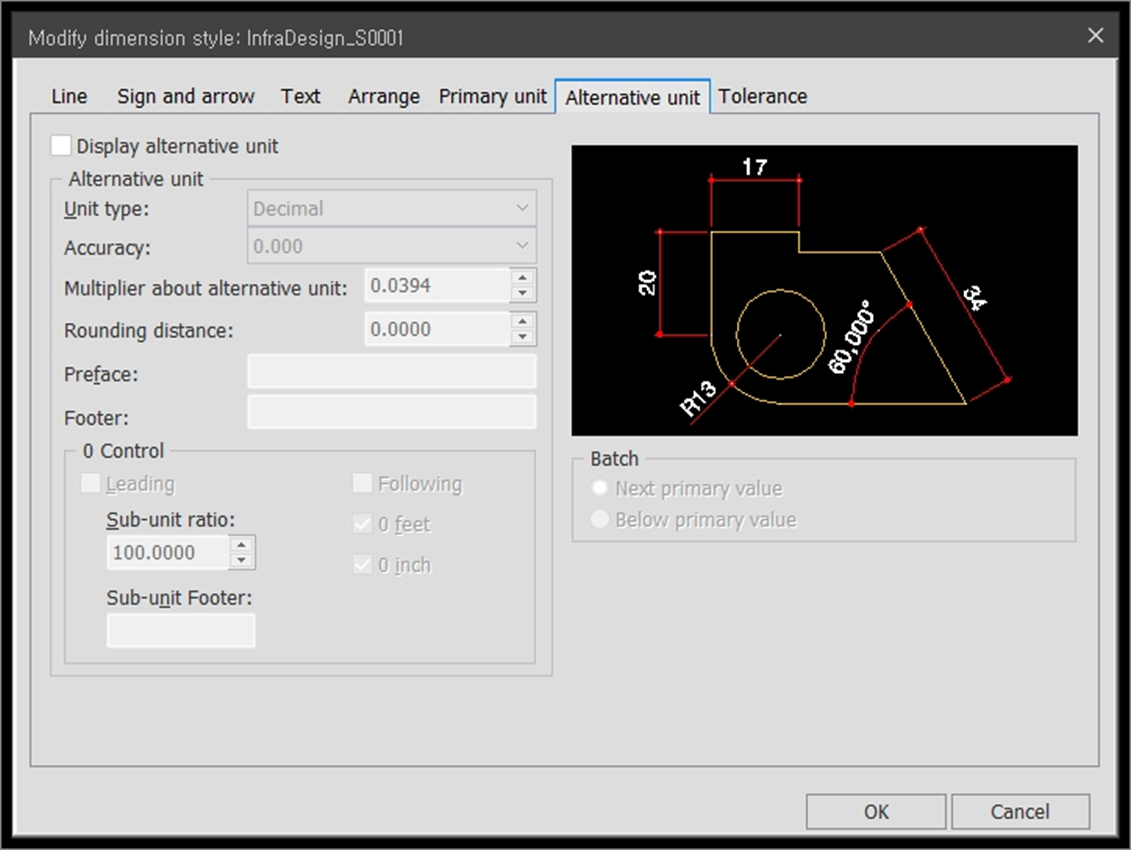Click the dimension preview image
Image resolution: width=1131 pixels, height=850 pixels.
(824, 290)
